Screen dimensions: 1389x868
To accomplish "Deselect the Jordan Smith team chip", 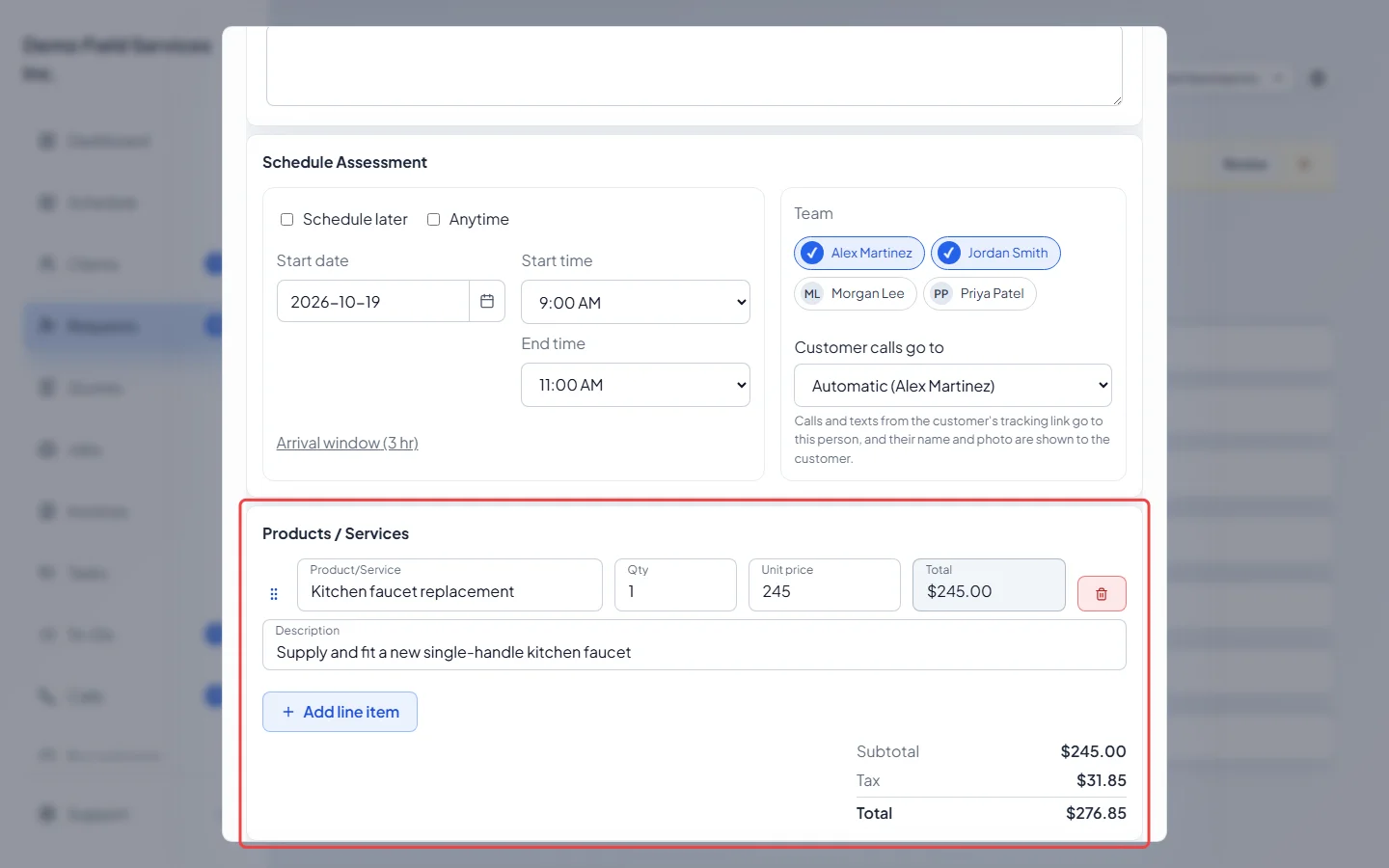I will click(x=995, y=253).
